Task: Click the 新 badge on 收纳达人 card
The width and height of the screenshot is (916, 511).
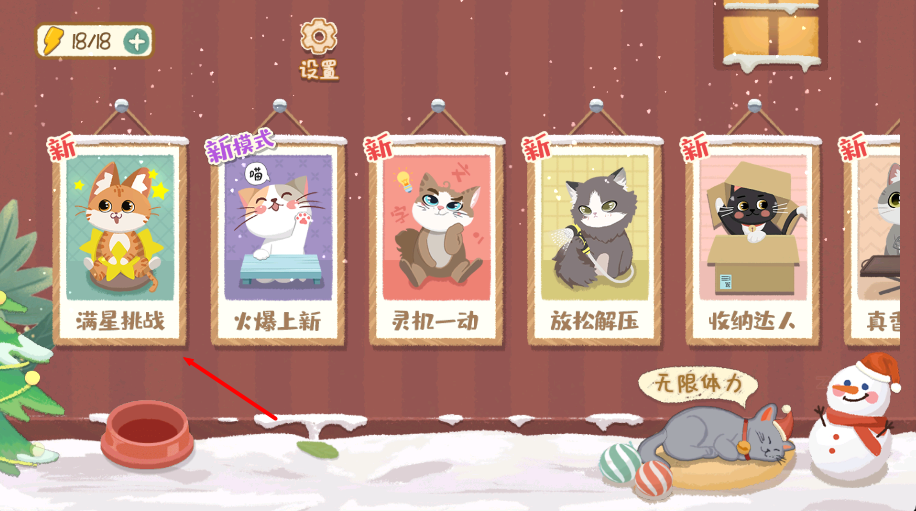Action: pyautogui.click(x=695, y=147)
